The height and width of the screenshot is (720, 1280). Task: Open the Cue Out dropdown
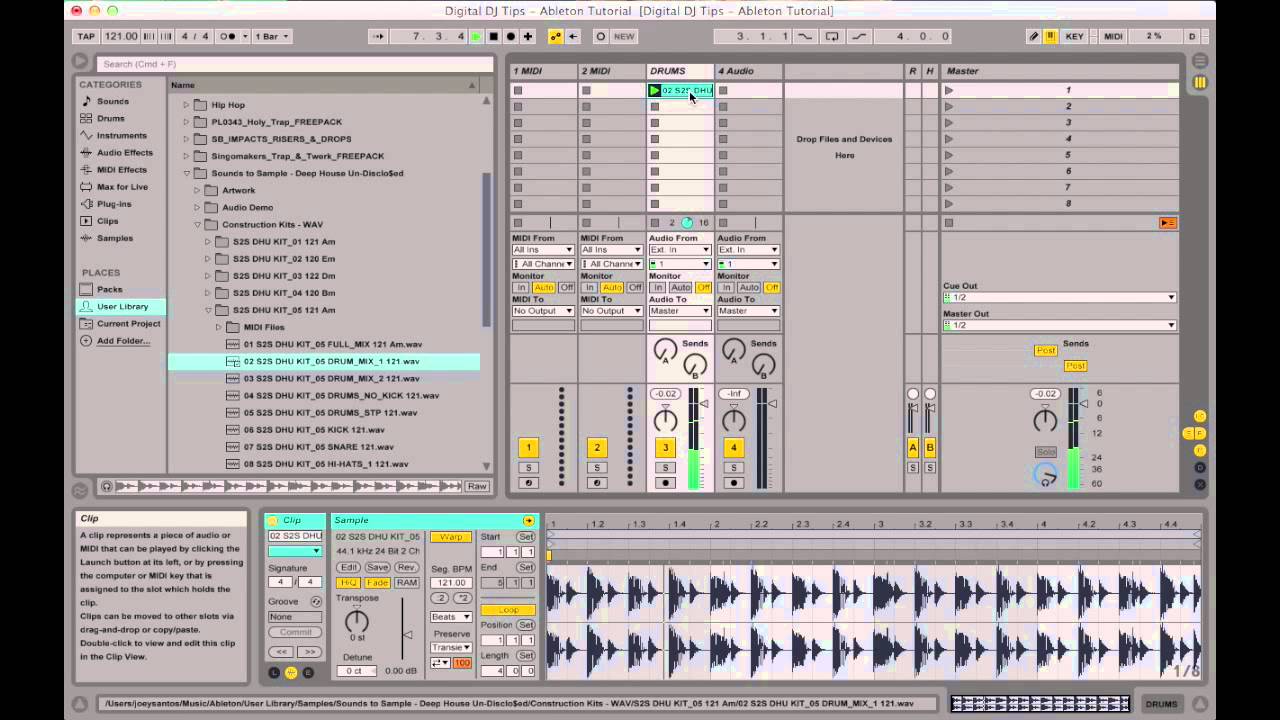coord(1060,297)
